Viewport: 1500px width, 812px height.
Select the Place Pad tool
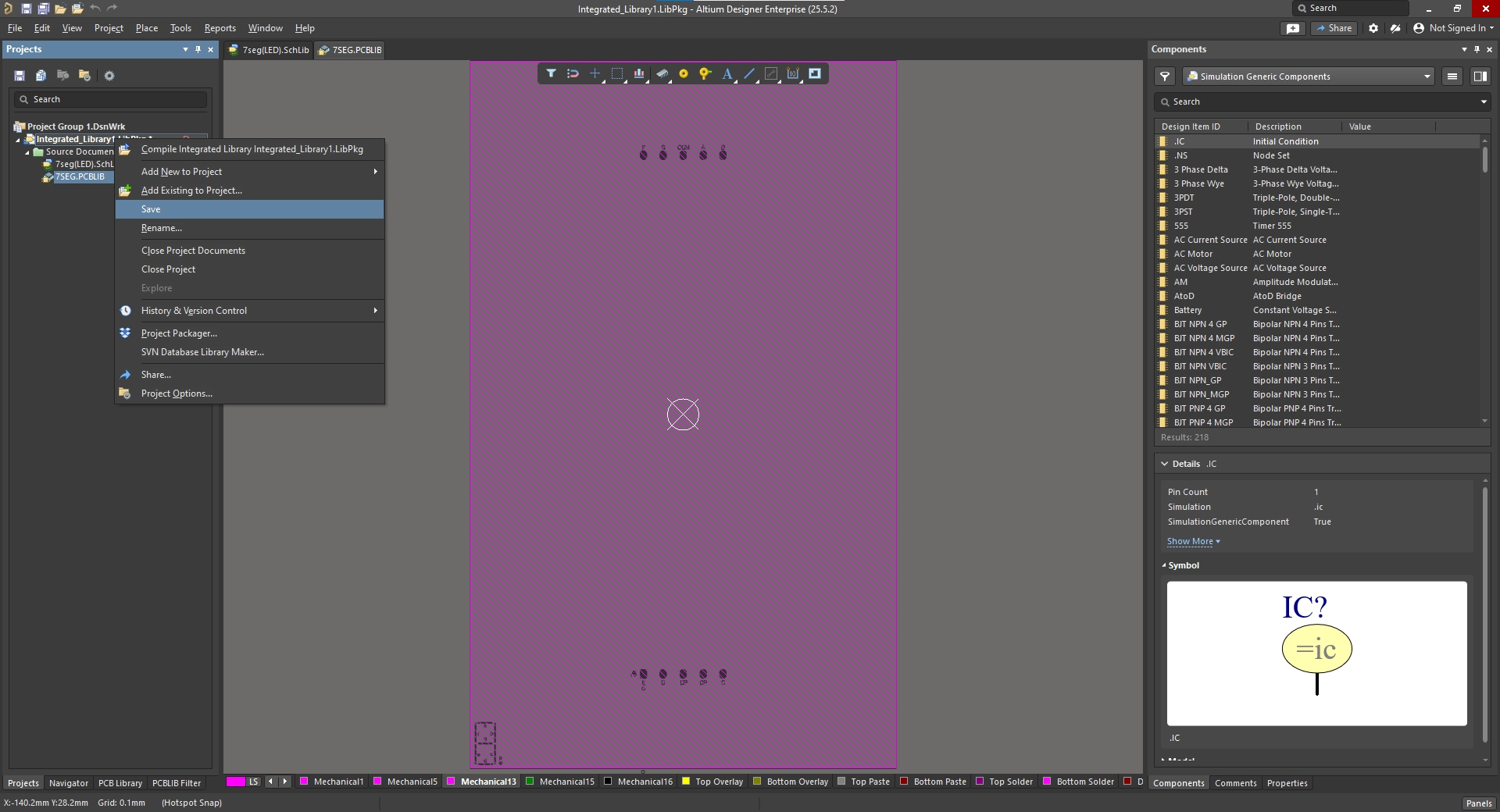684,73
